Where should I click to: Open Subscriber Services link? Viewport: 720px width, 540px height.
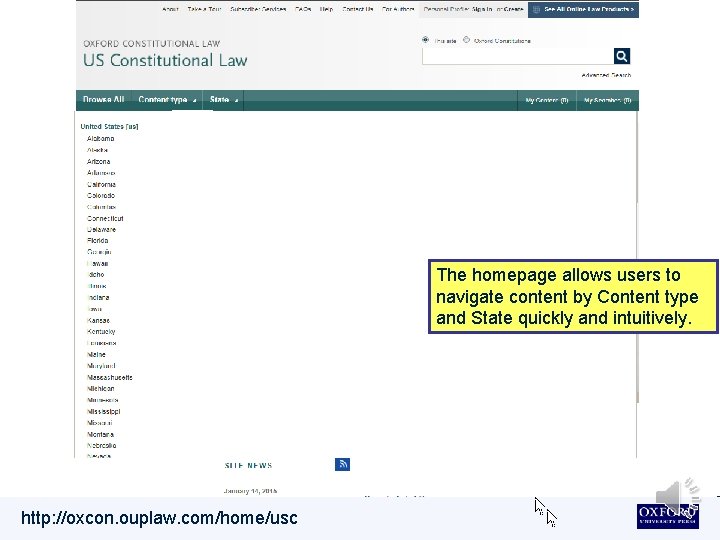(x=258, y=9)
